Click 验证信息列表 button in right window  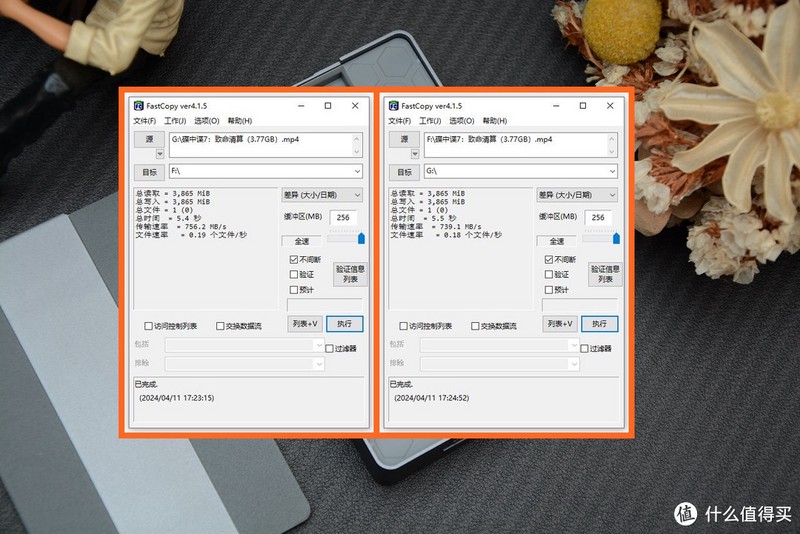pos(605,274)
